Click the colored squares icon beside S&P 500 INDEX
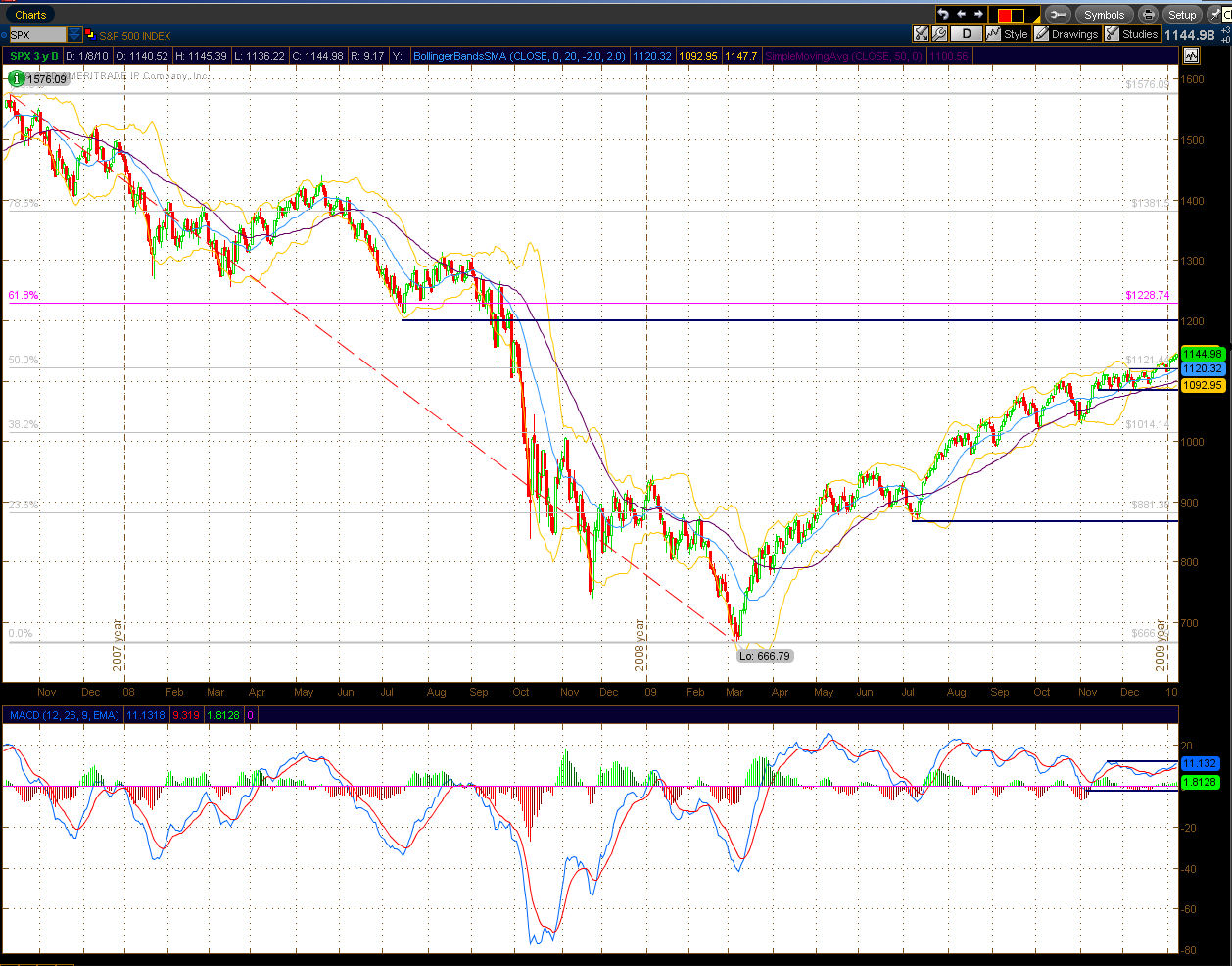The image size is (1232, 966). pos(89,35)
